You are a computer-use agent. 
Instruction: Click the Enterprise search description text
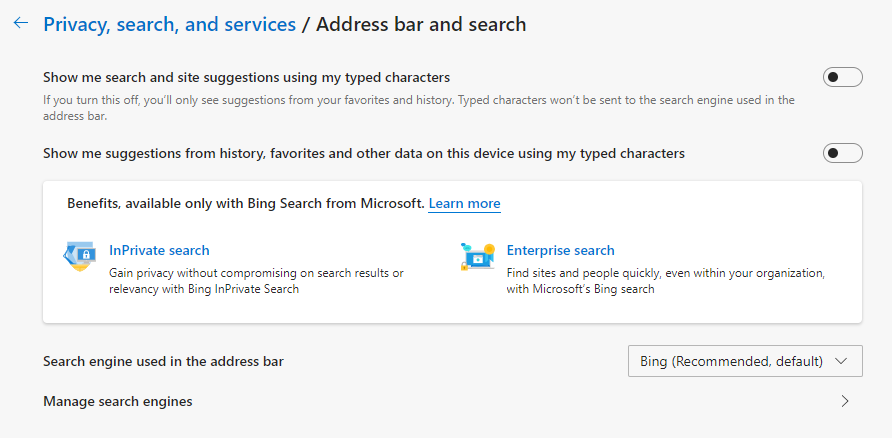coord(665,281)
